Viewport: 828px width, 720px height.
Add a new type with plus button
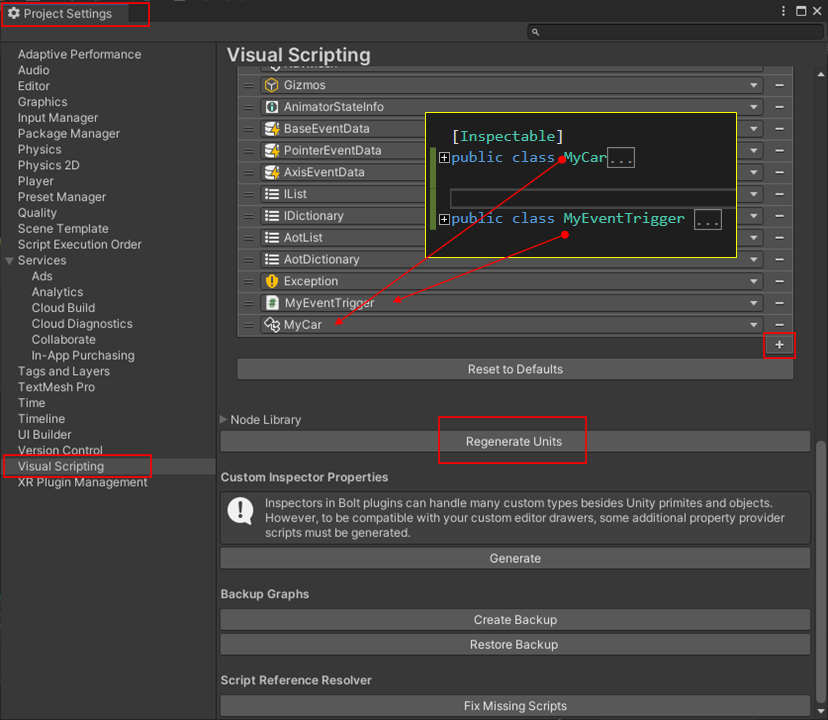[x=779, y=345]
